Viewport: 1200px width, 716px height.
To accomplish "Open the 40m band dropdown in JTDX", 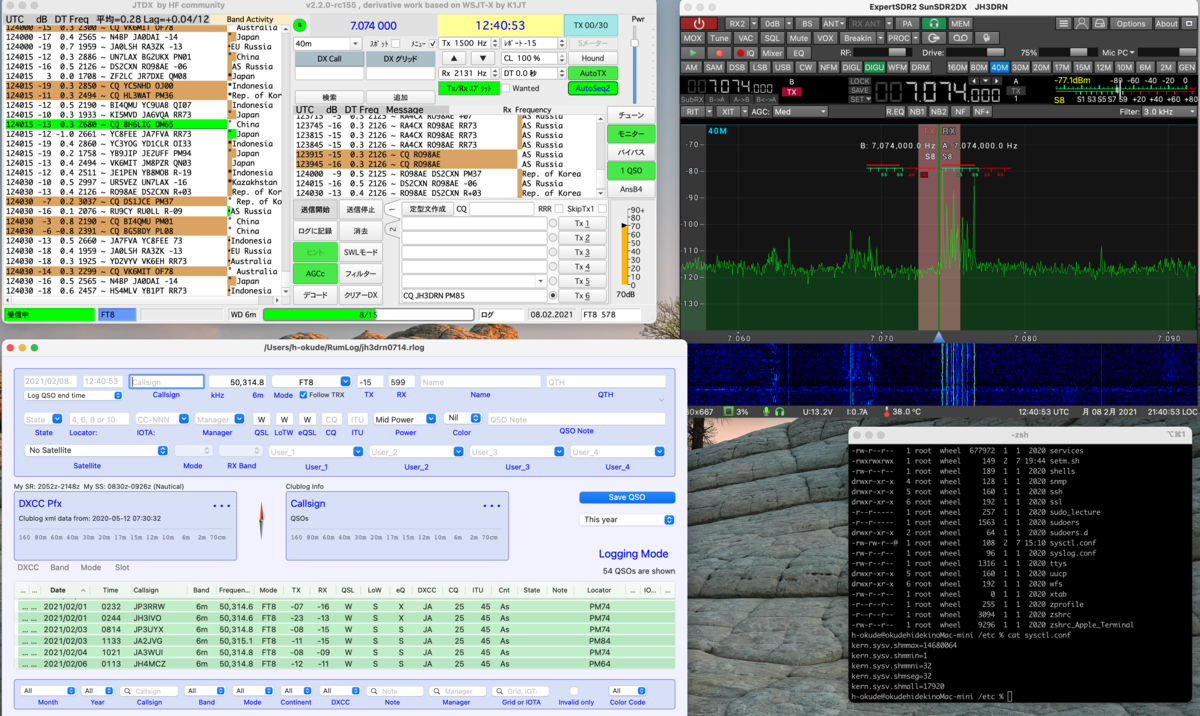I will 328,43.
